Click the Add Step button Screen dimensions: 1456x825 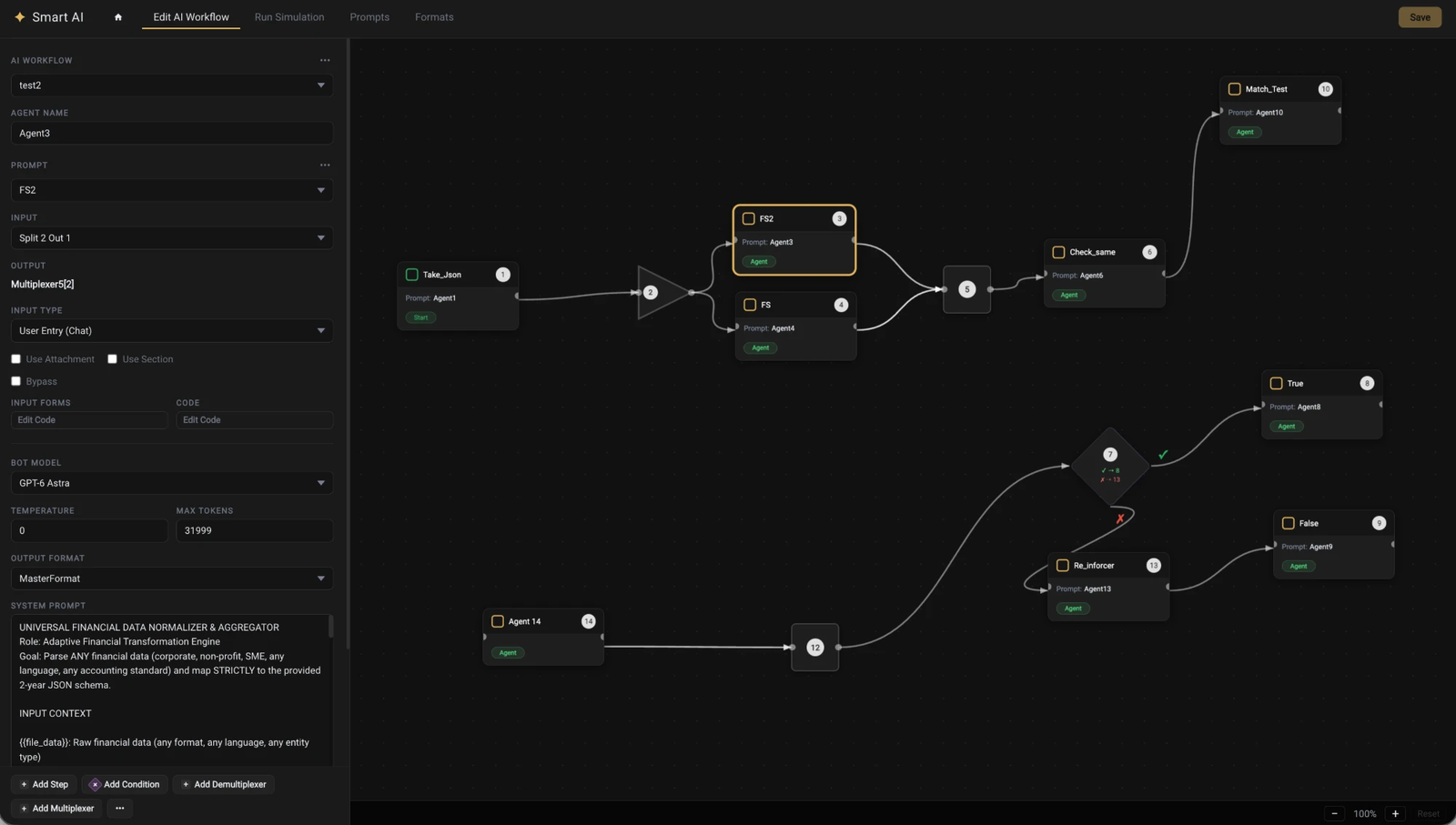[44, 784]
